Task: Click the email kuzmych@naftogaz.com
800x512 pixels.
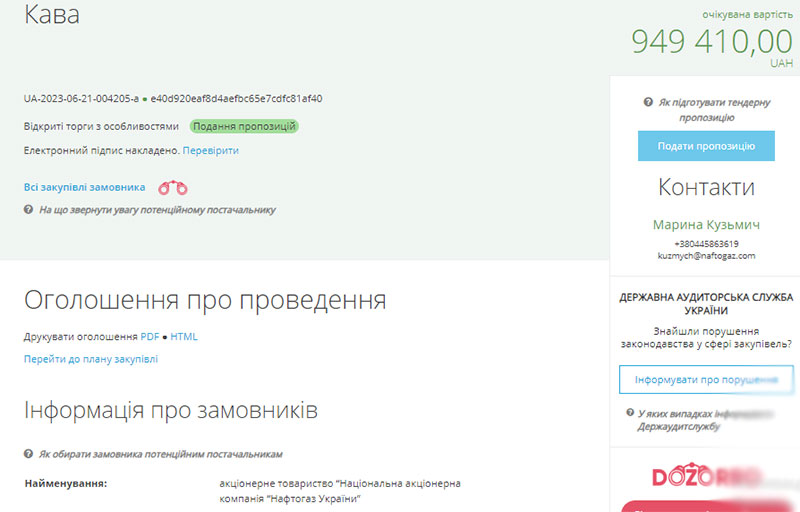Action: [x=706, y=256]
